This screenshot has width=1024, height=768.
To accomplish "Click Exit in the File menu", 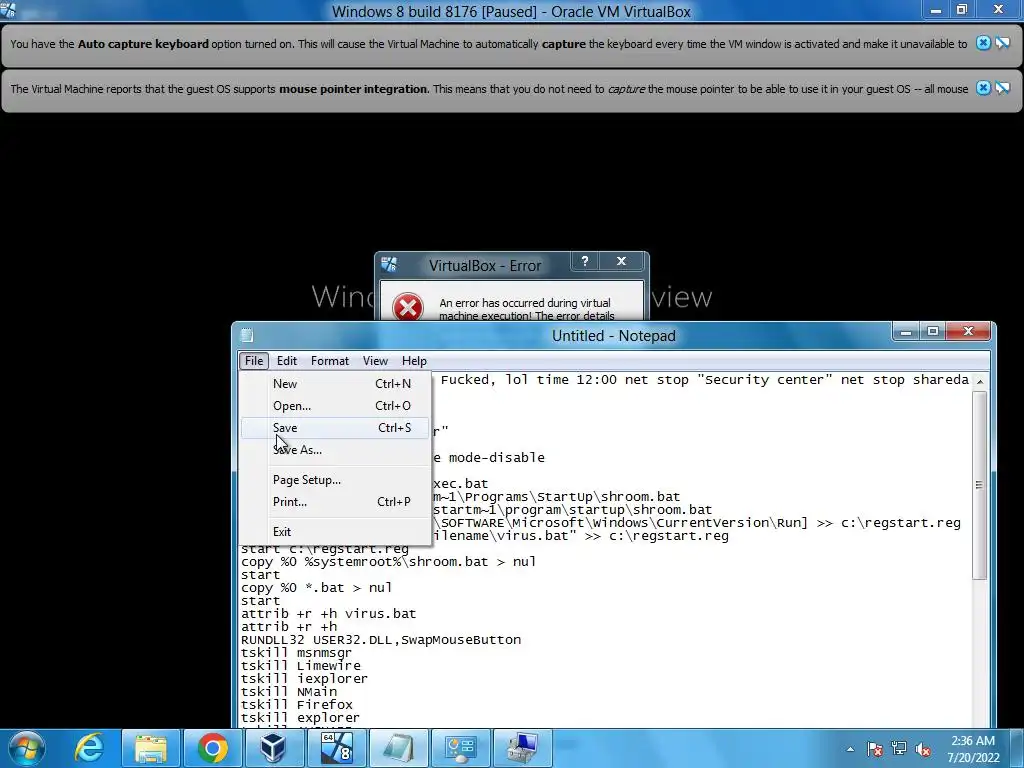I will (x=335, y=532).
